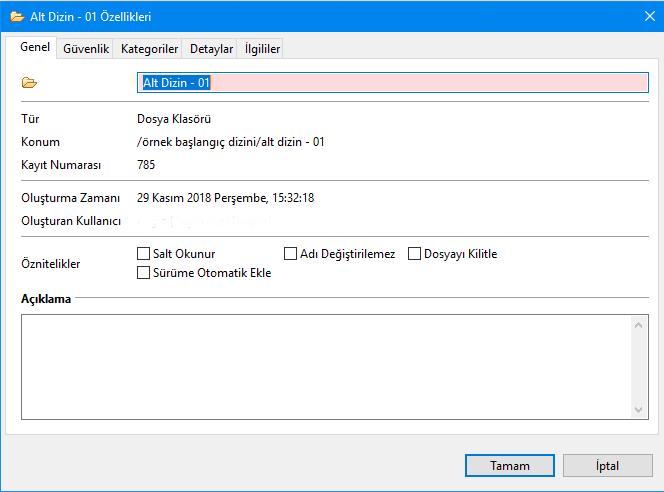Click the folder name field Alt Dizin - 01
664x492 pixels.
pyautogui.click(x=392, y=83)
